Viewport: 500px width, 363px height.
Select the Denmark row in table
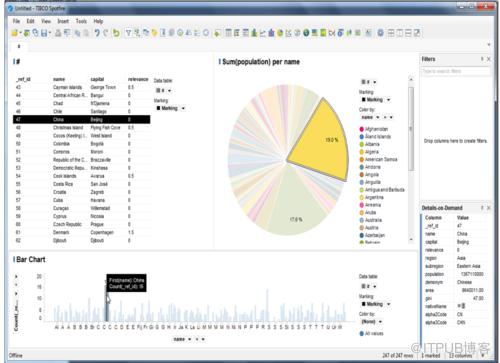(81, 232)
